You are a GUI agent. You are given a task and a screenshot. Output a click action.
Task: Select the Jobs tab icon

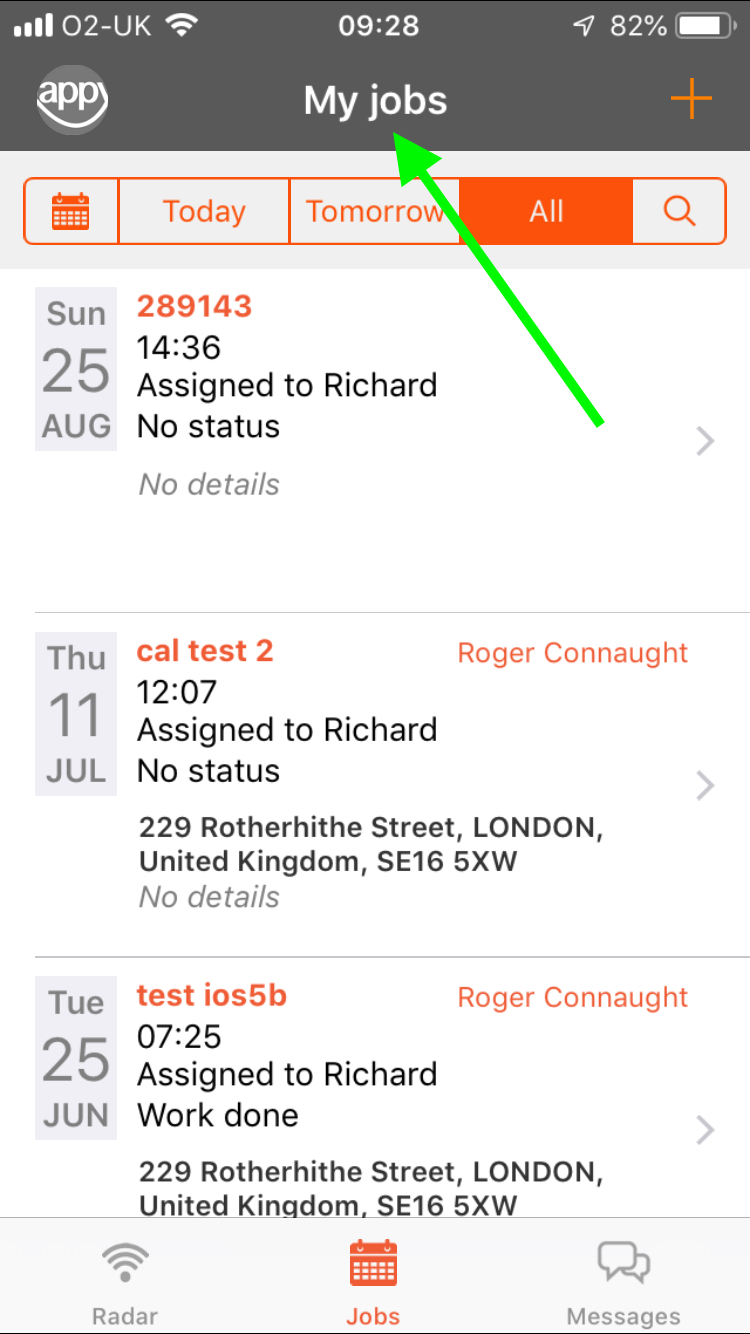(x=374, y=1263)
